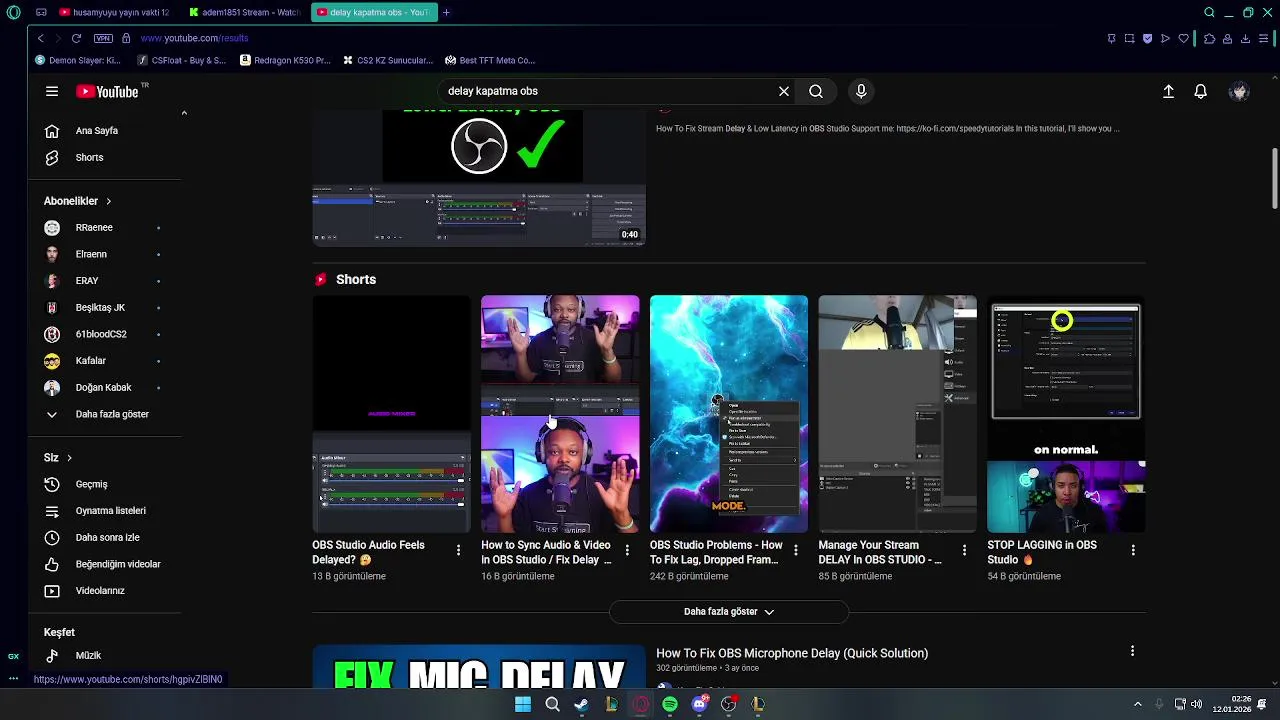
Task: Go back with browser back arrow
Action: [x=40, y=38]
